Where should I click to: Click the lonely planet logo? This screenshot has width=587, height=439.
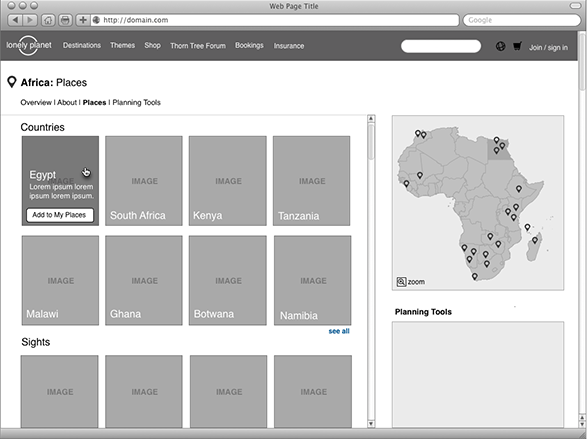[29, 45]
